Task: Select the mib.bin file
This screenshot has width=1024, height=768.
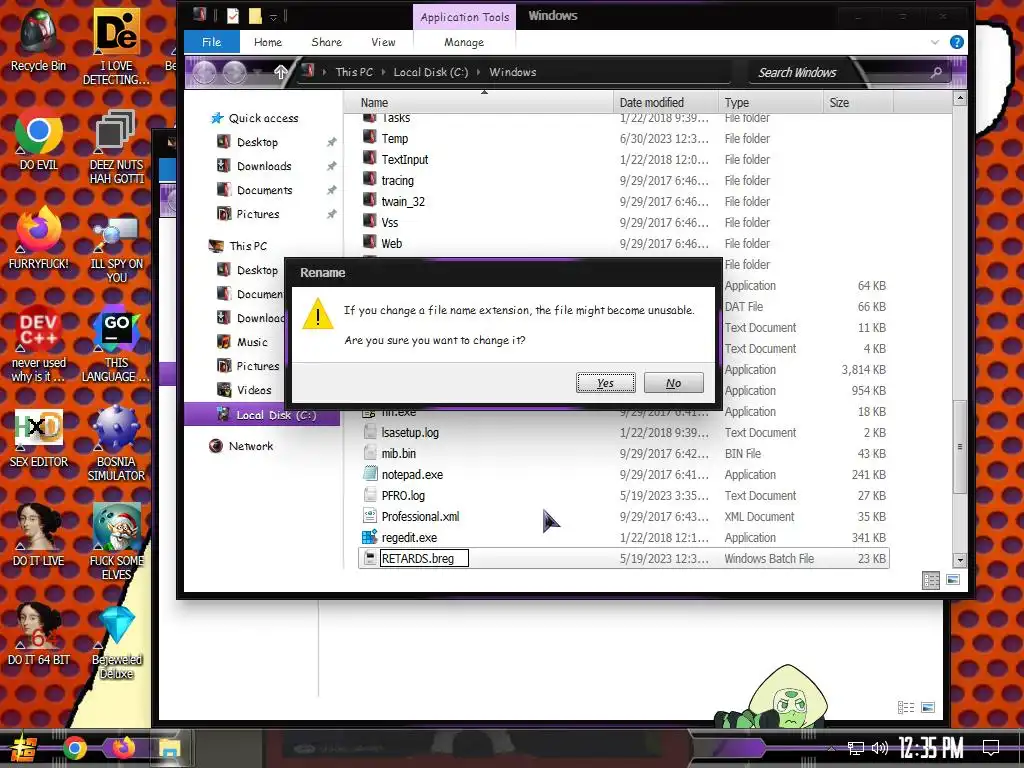Action: 624,453
